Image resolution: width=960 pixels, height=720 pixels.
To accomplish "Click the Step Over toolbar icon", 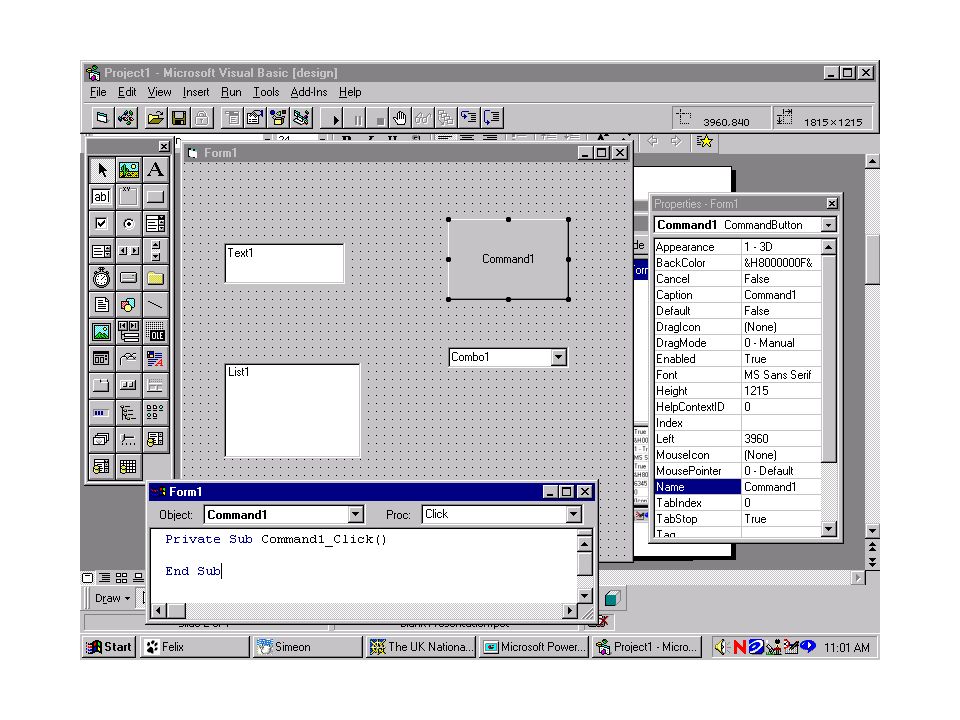I will pos(493,118).
